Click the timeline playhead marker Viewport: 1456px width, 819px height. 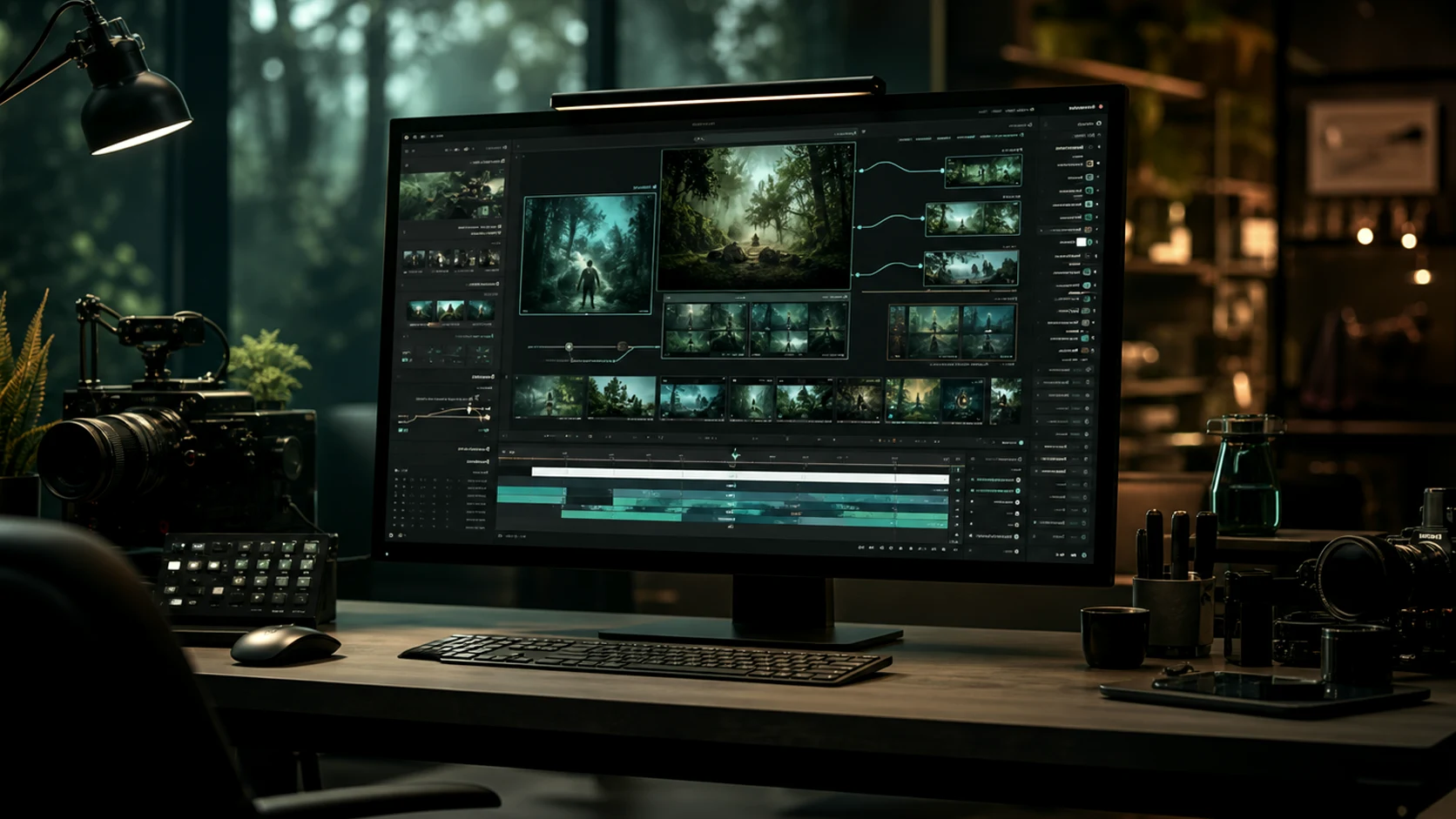[736, 454]
